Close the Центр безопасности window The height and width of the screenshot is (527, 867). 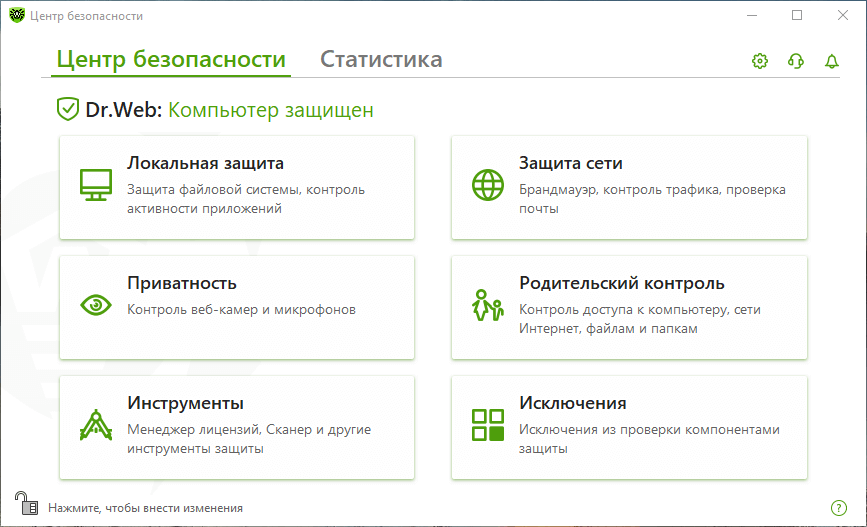[843, 15]
